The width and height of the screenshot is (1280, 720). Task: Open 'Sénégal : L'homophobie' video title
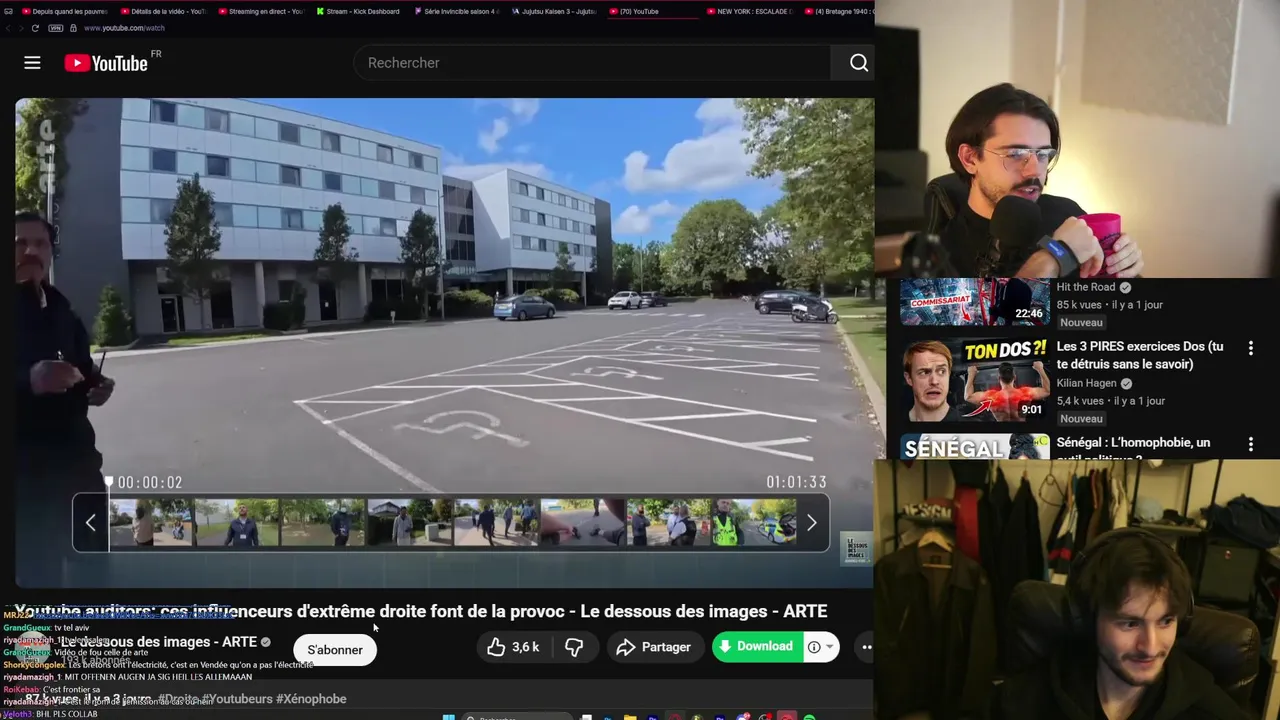(x=1133, y=449)
